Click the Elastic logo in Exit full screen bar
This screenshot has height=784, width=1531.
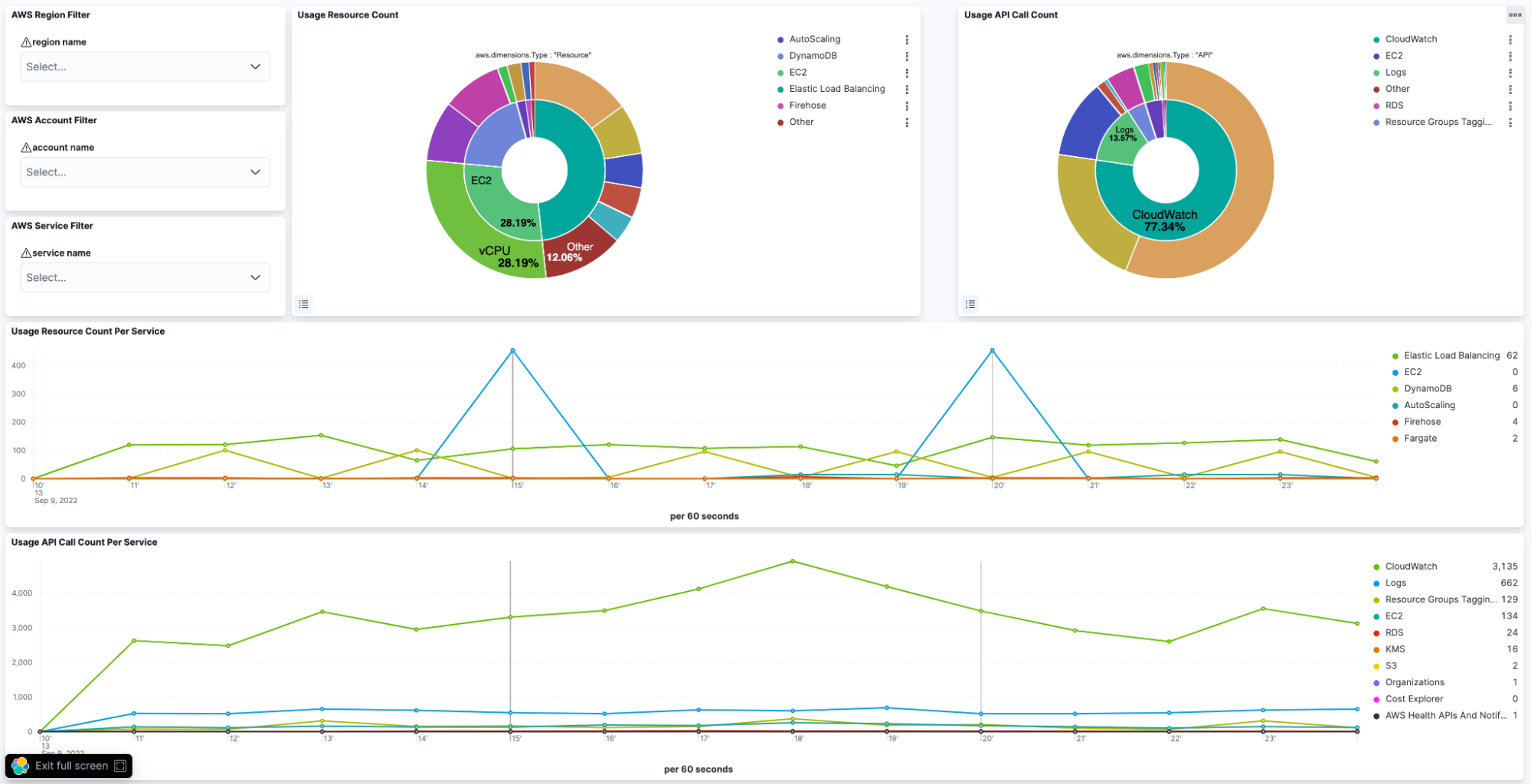(x=21, y=766)
